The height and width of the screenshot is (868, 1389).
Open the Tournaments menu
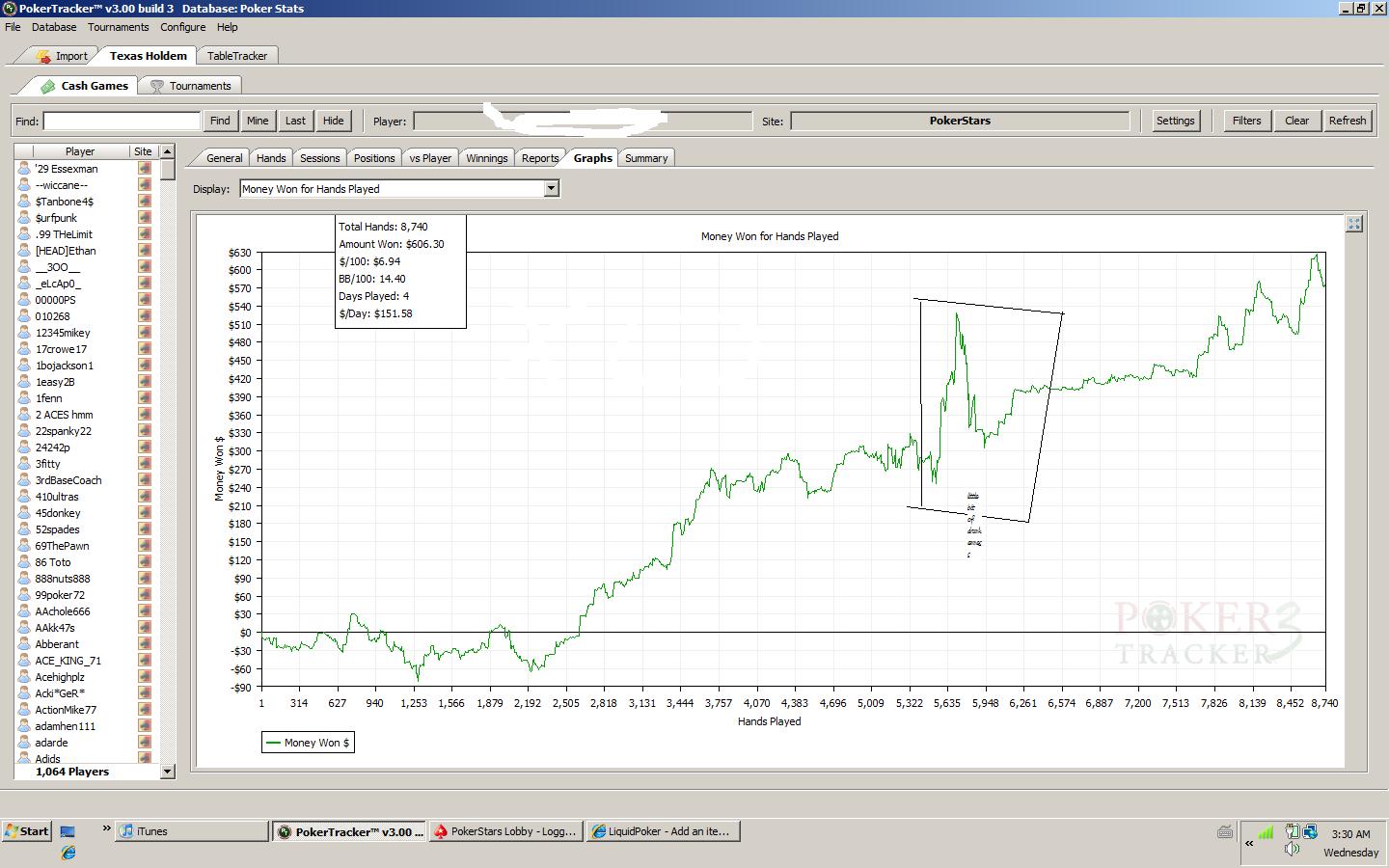[x=119, y=27]
